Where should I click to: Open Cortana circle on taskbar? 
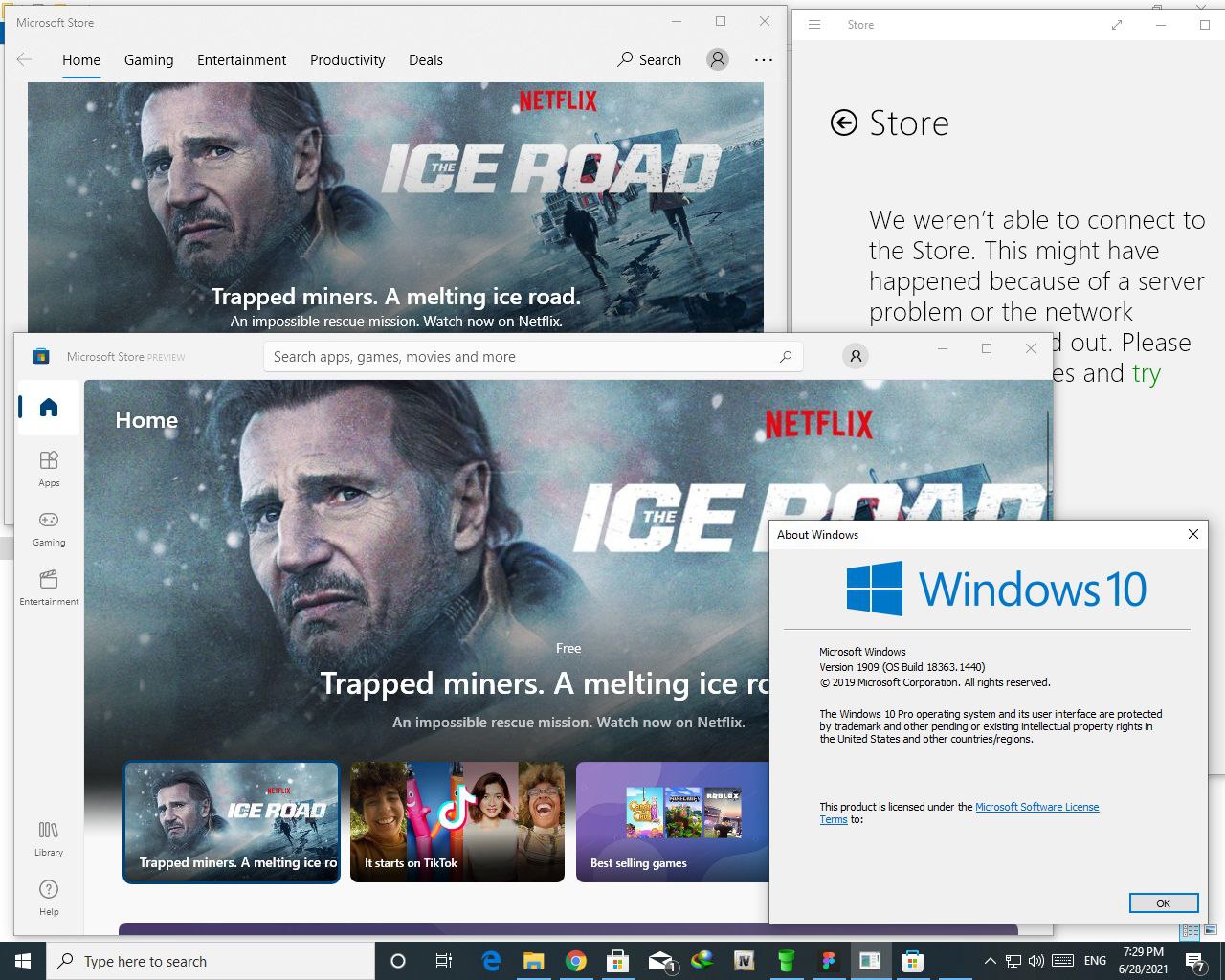(398, 961)
